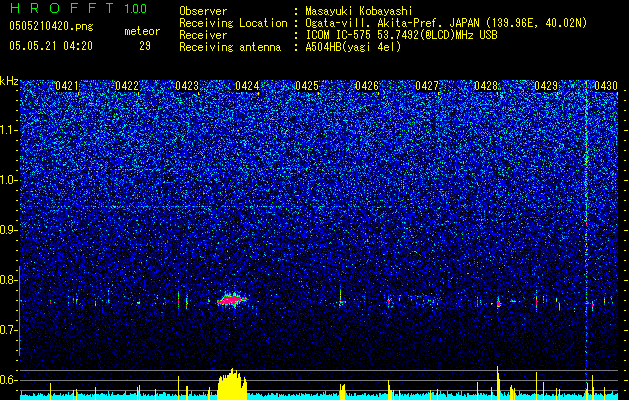
Task: Click the meteor label above the count
Action: click(x=142, y=31)
